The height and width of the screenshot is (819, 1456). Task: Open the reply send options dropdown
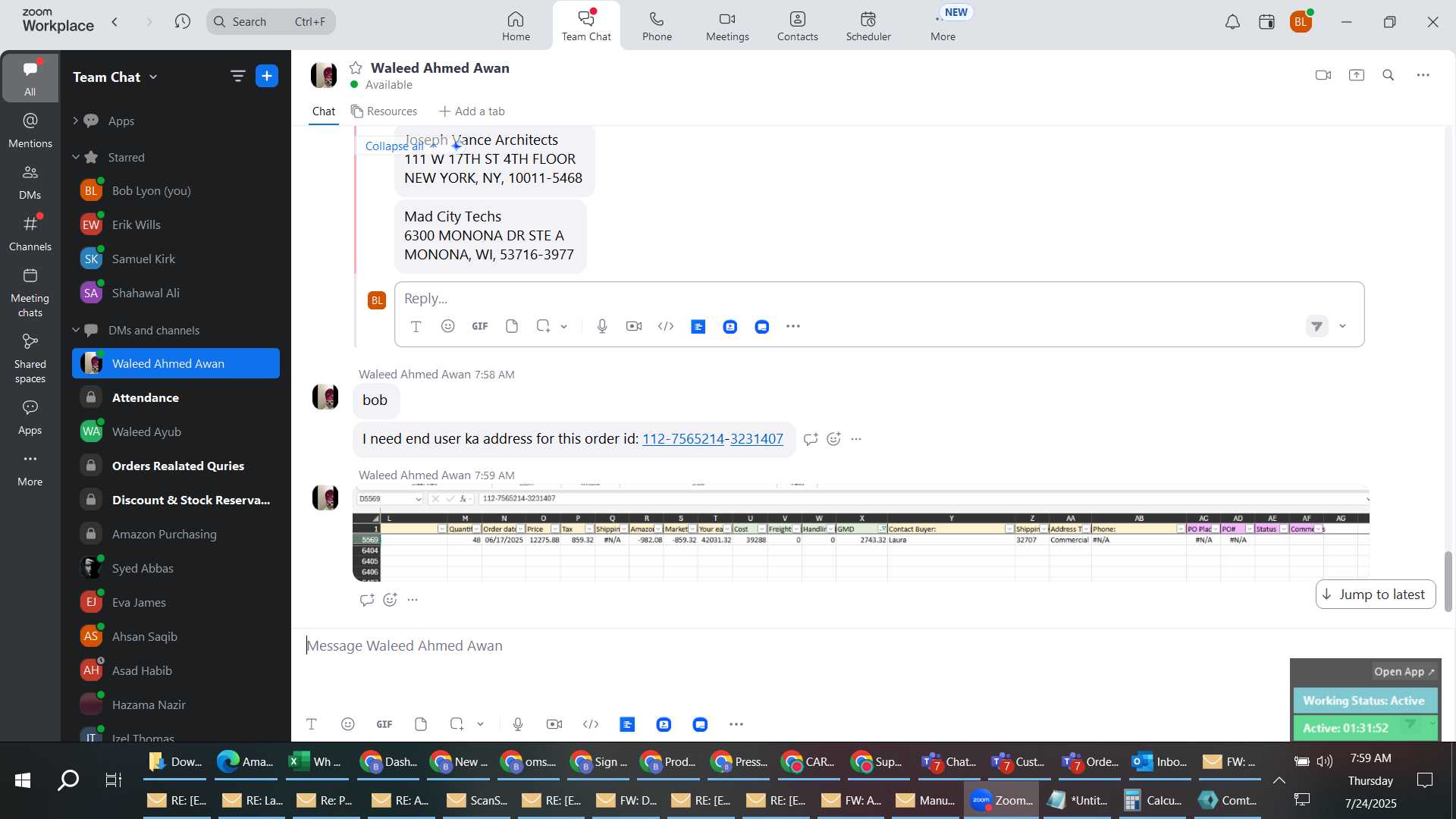(1343, 326)
